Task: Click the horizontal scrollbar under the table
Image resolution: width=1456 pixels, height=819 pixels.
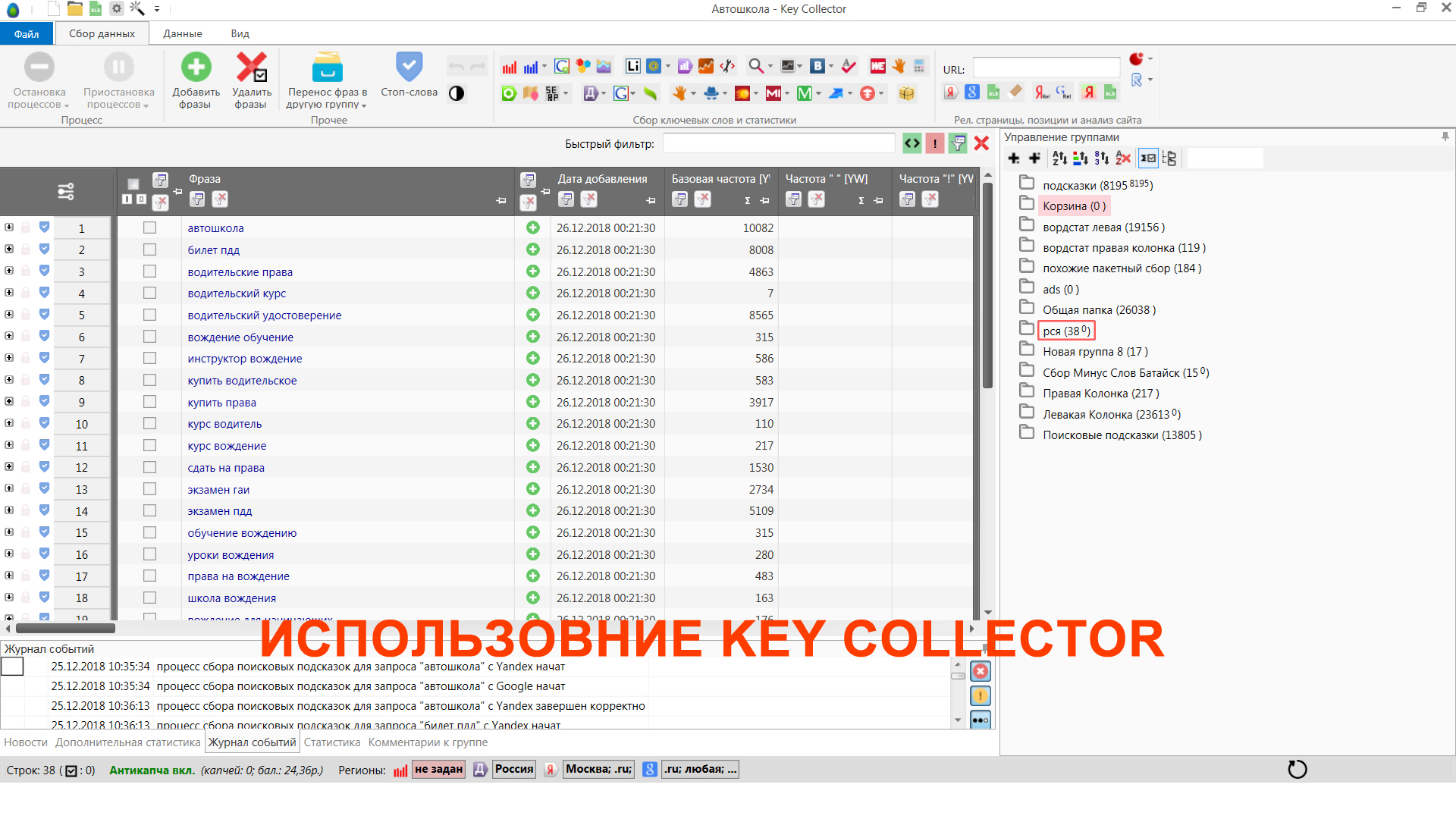Action: 65,628
